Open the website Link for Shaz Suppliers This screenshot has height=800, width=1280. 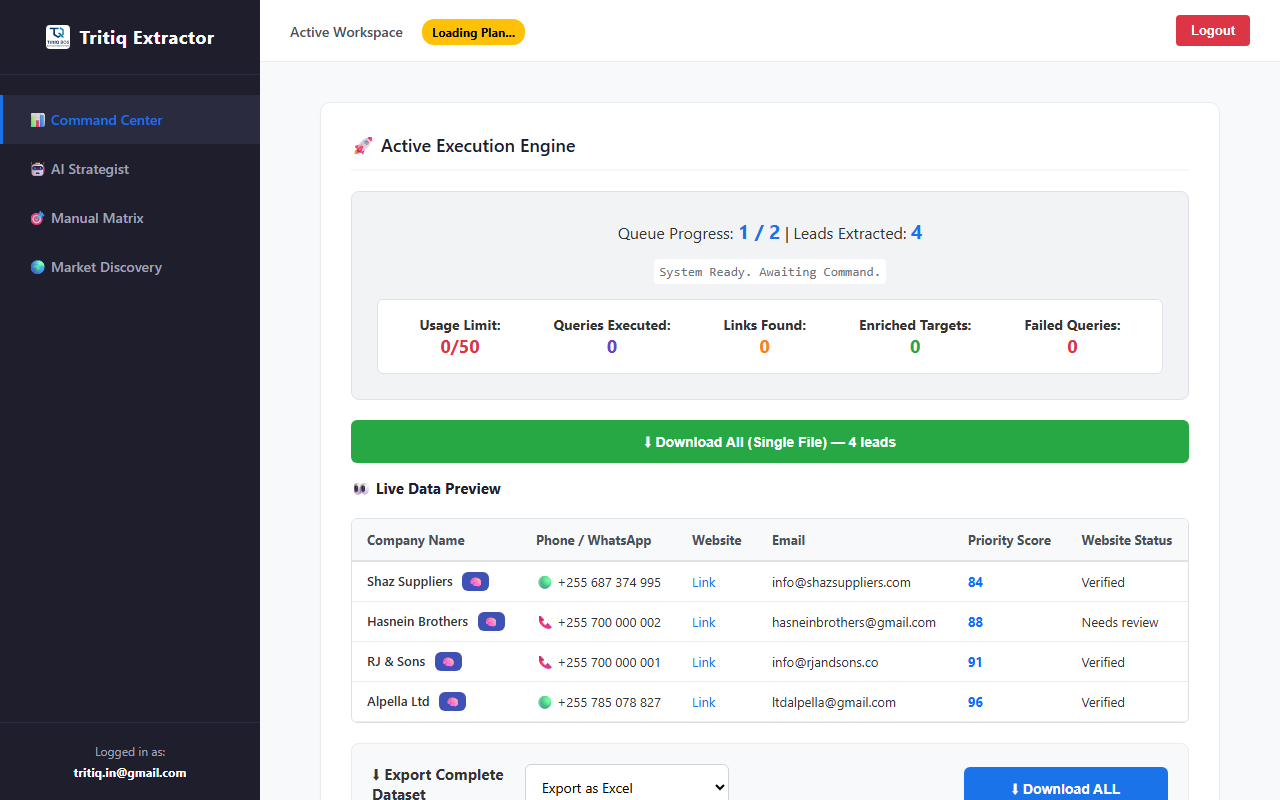704,582
